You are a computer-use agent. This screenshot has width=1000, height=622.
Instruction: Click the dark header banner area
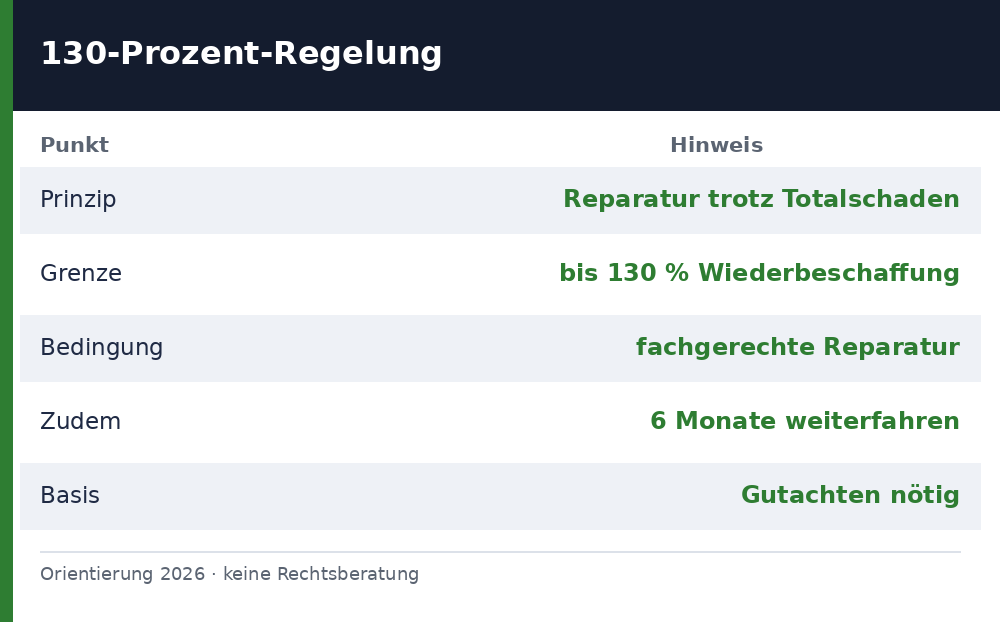point(506,56)
